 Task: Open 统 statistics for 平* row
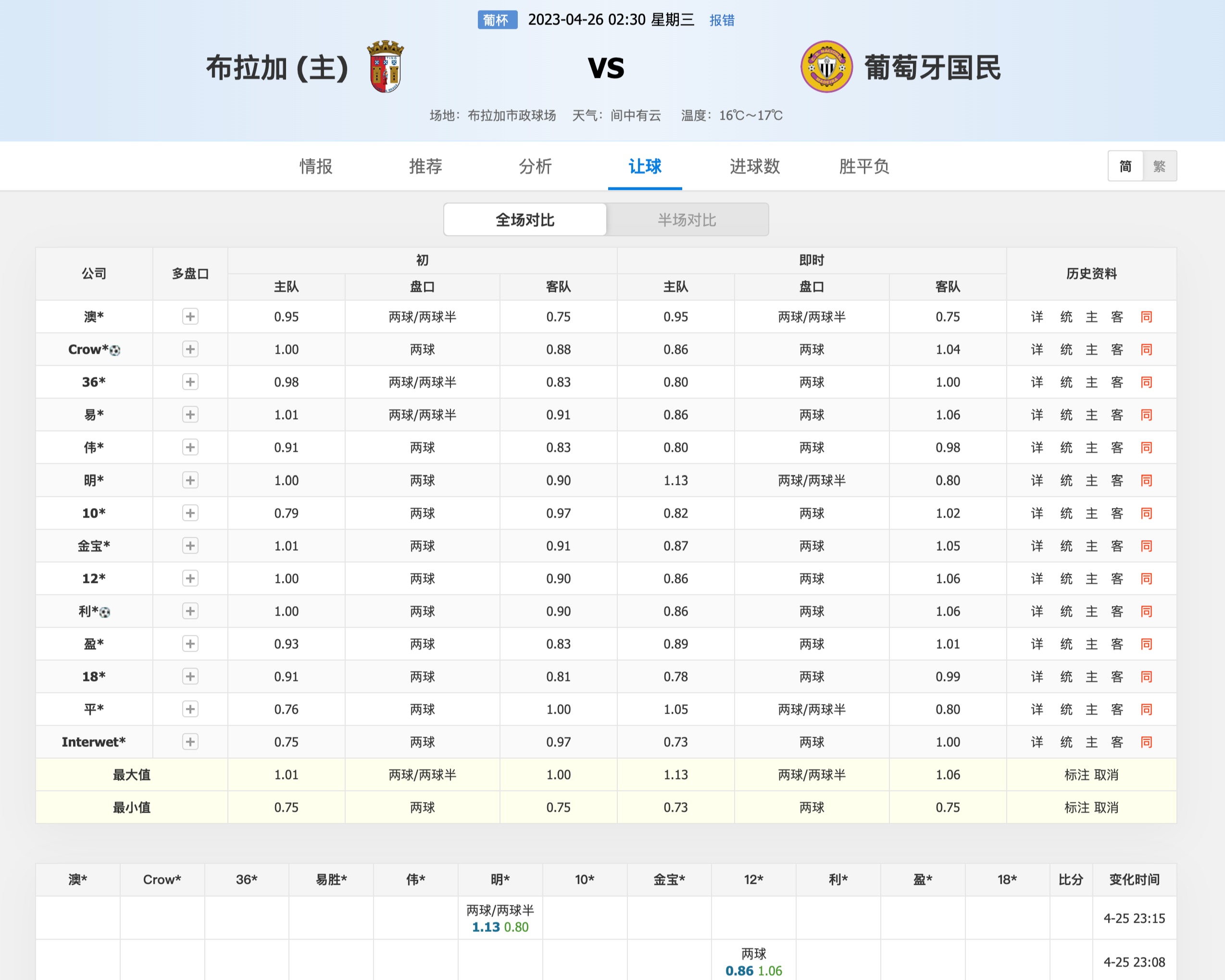click(1066, 709)
